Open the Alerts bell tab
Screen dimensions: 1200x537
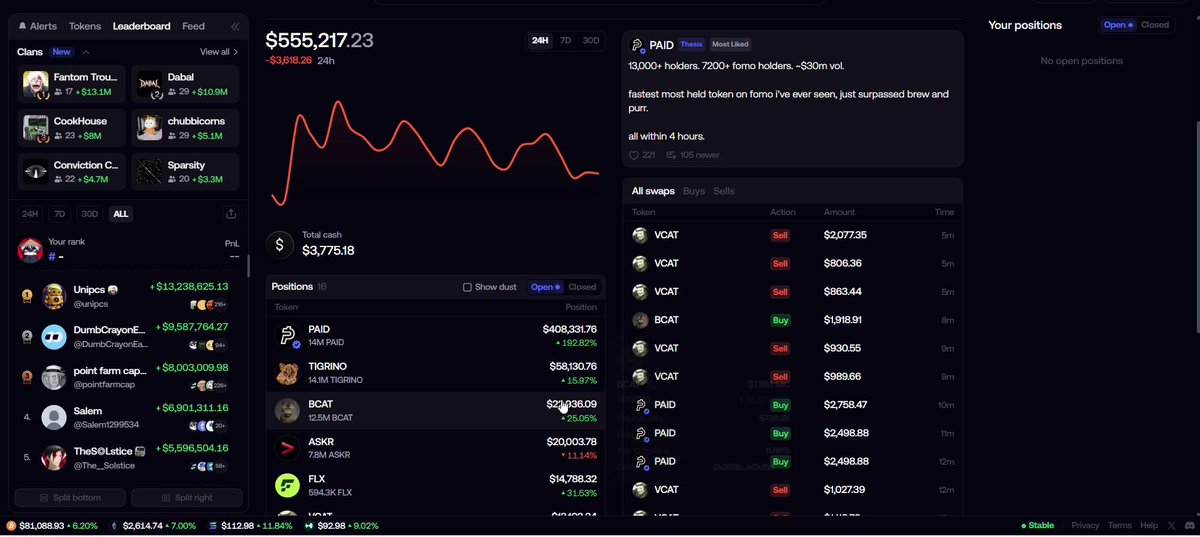pyautogui.click(x=37, y=26)
